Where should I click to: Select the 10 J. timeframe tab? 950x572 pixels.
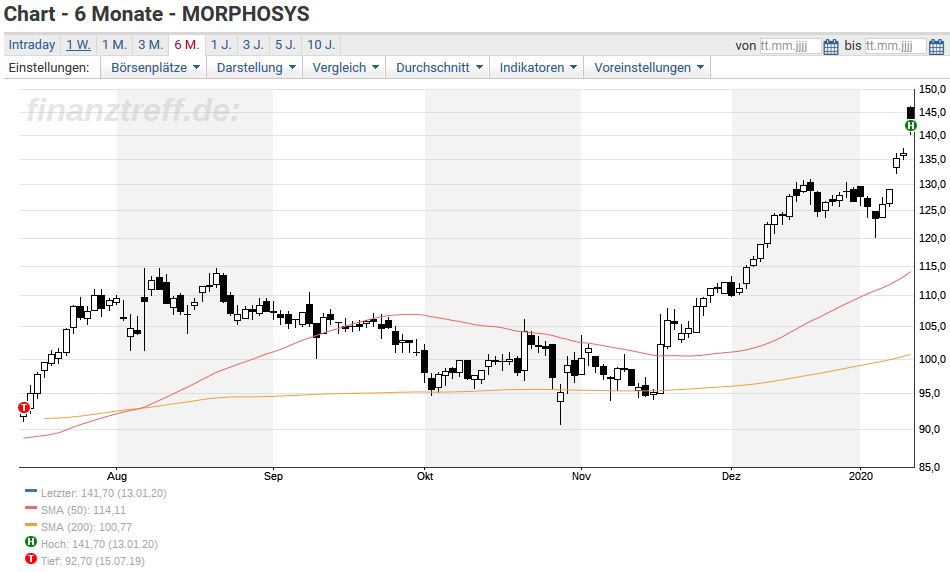click(321, 45)
